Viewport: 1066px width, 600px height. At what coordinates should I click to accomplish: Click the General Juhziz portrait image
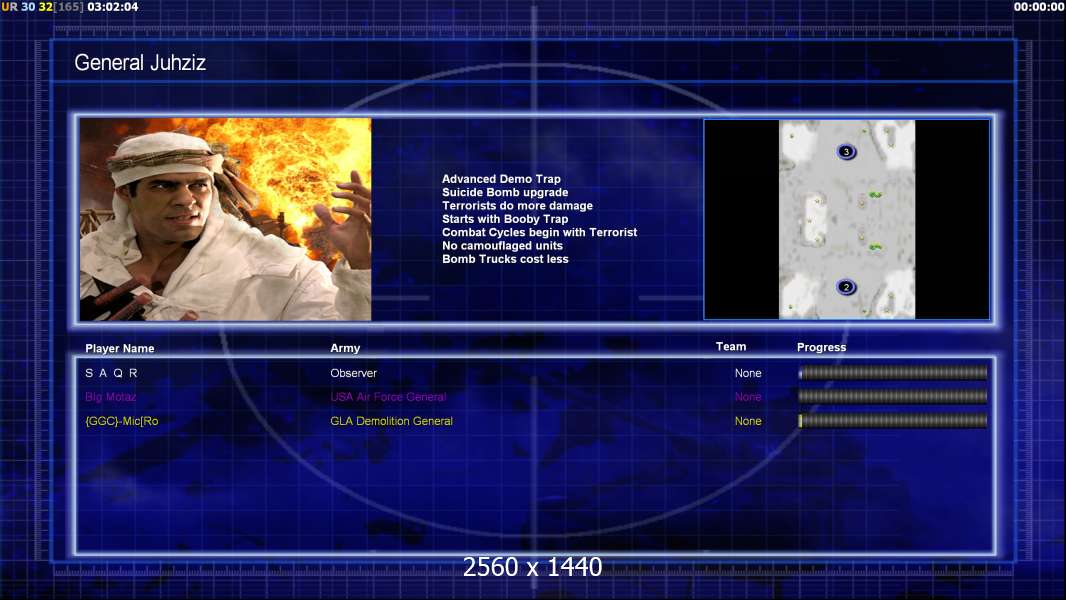click(225, 219)
